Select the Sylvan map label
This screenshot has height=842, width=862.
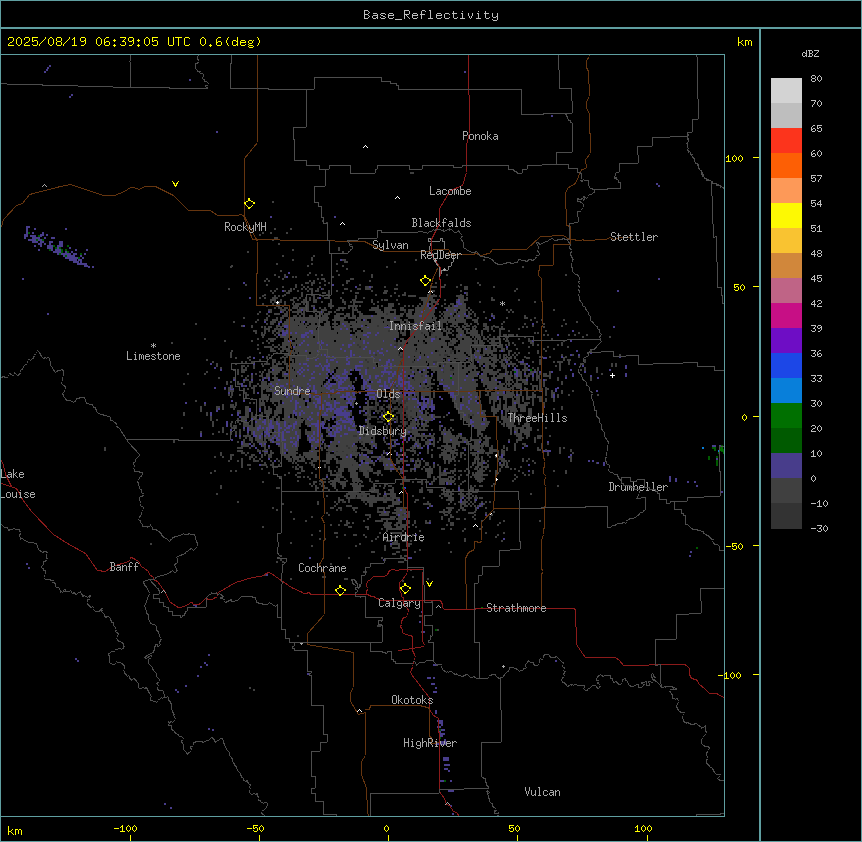click(x=390, y=245)
